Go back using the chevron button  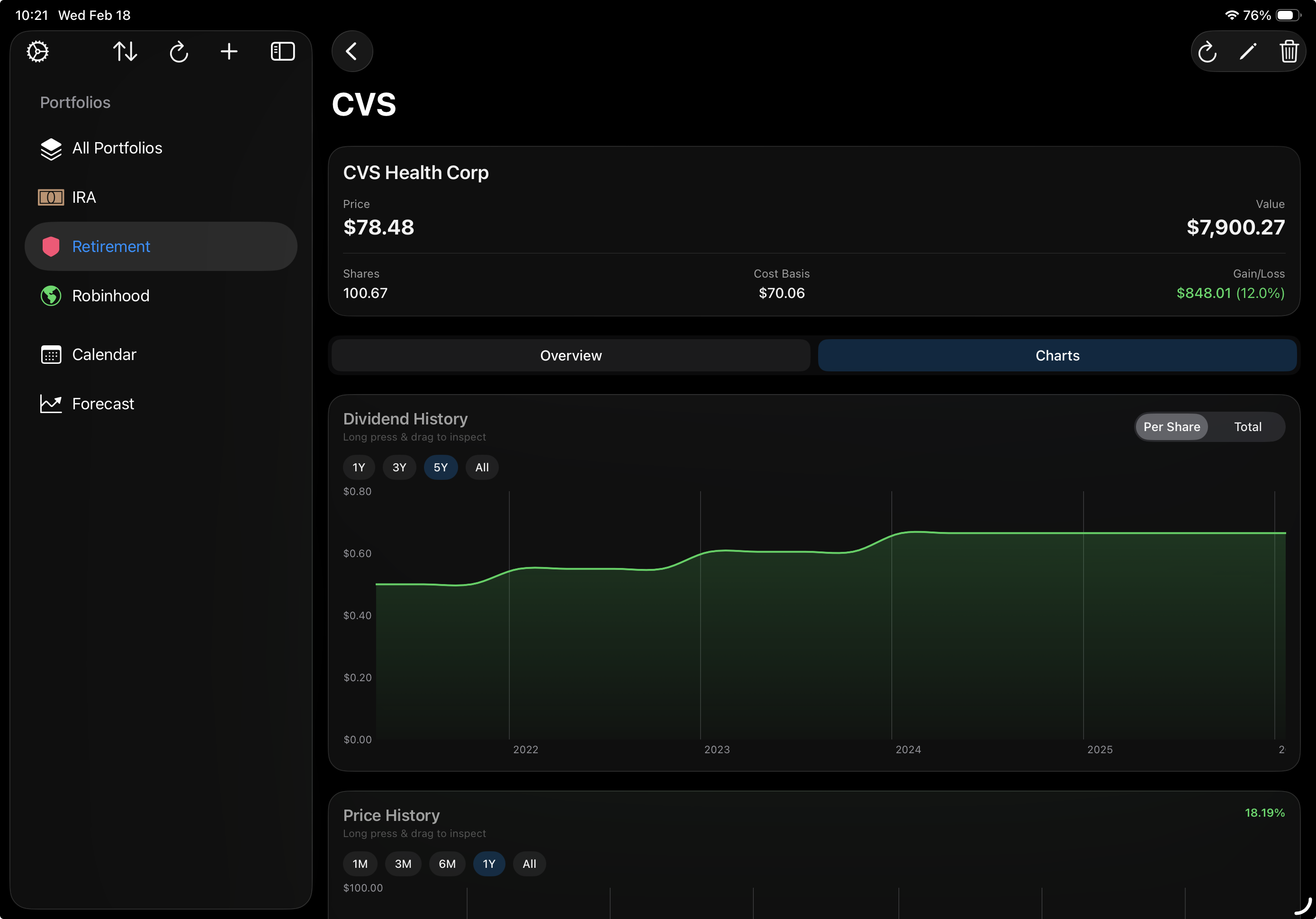coord(352,52)
